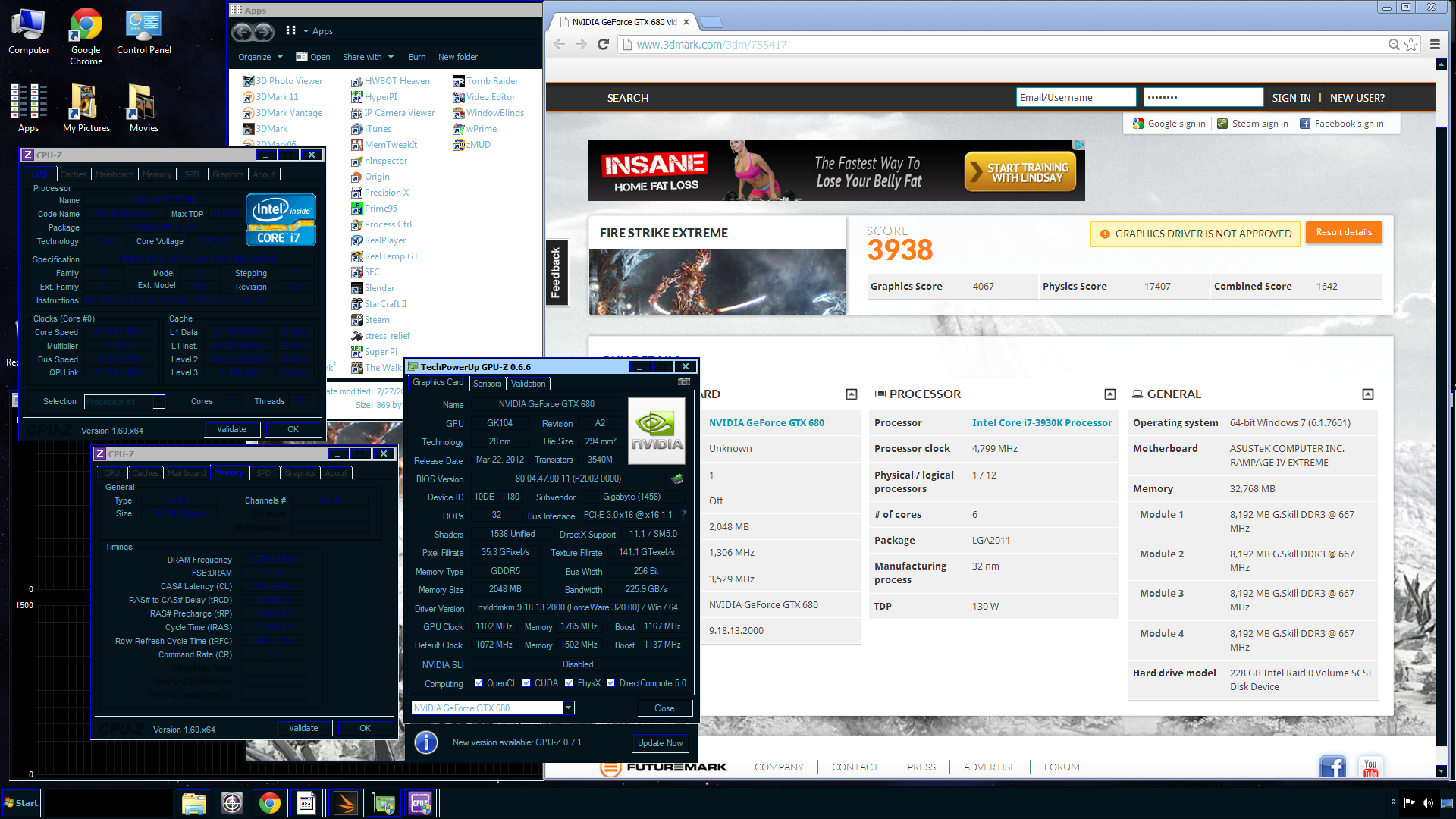Click the Bus Interface question mark icon

click(683, 515)
